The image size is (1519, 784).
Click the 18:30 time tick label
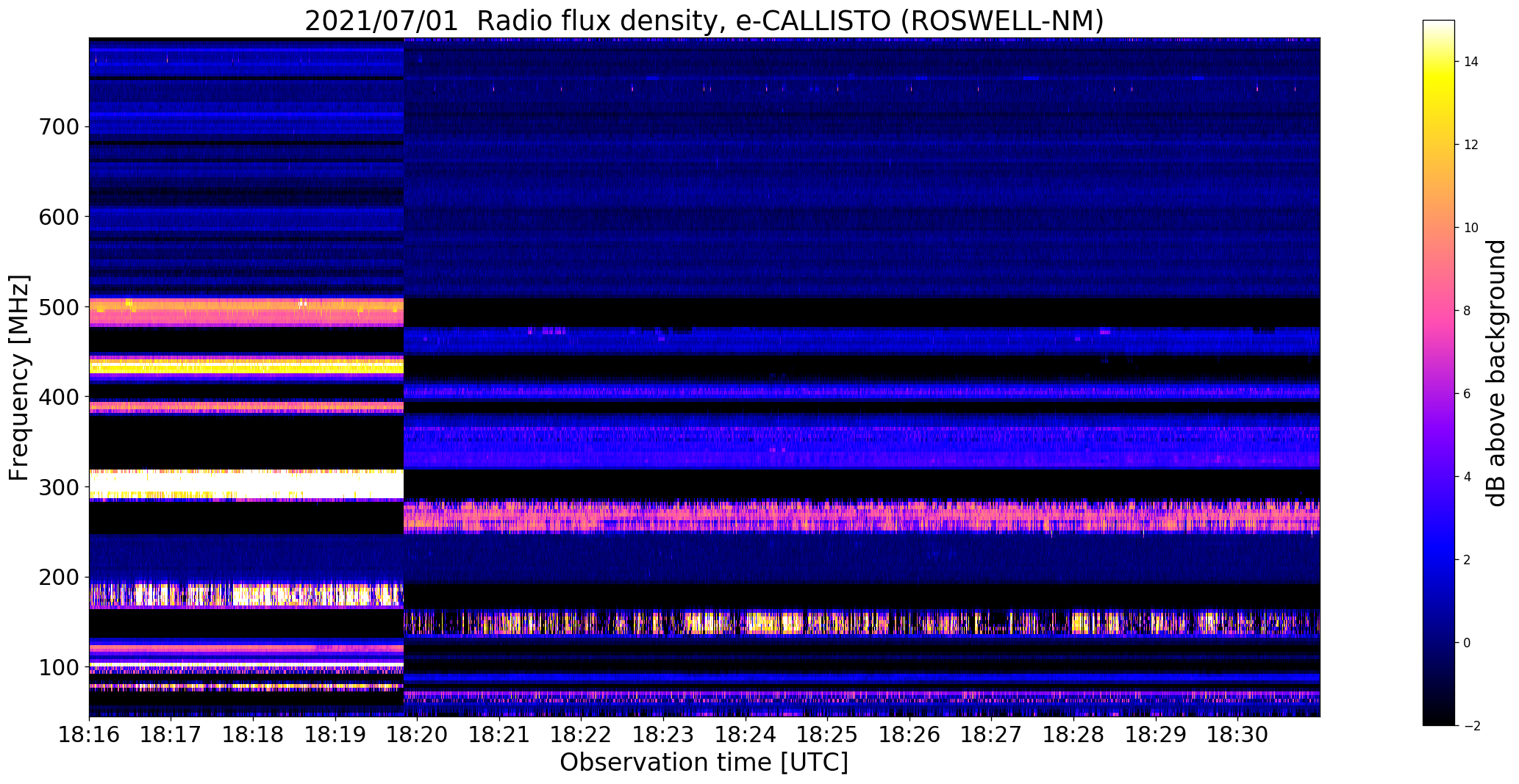[x=1237, y=733]
